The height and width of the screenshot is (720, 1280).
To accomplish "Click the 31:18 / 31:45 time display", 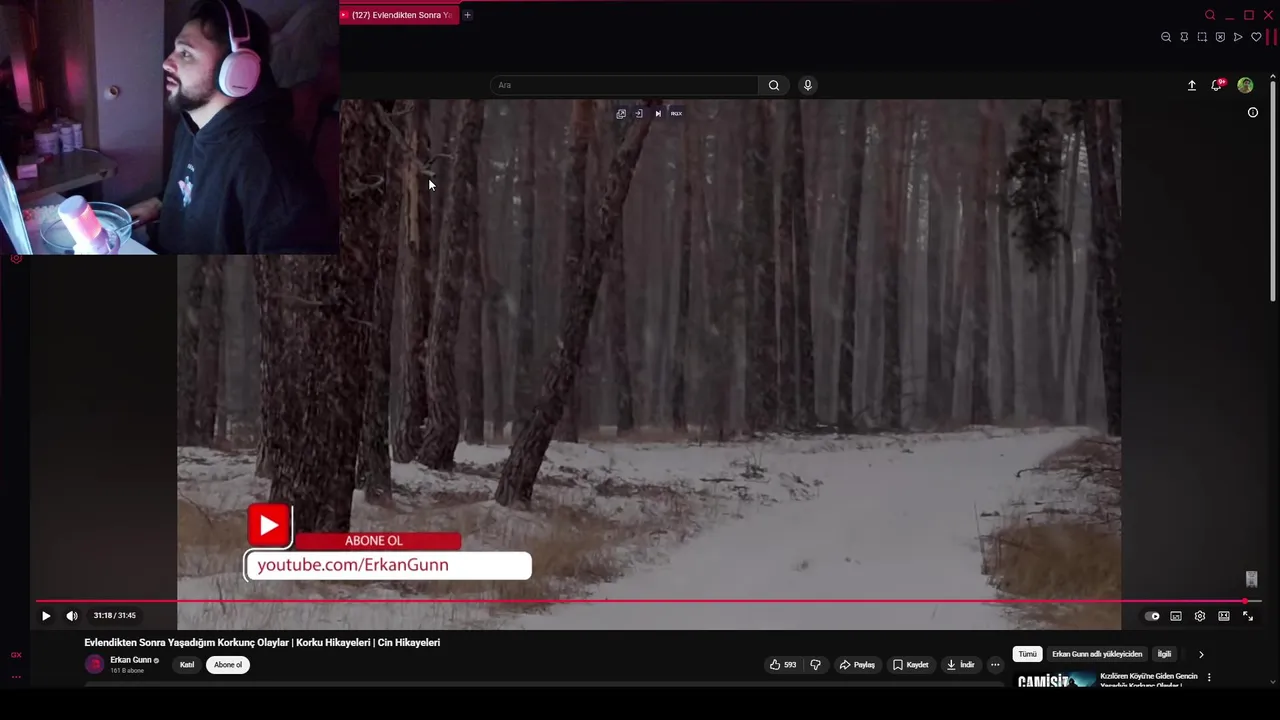I will (114, 616).
